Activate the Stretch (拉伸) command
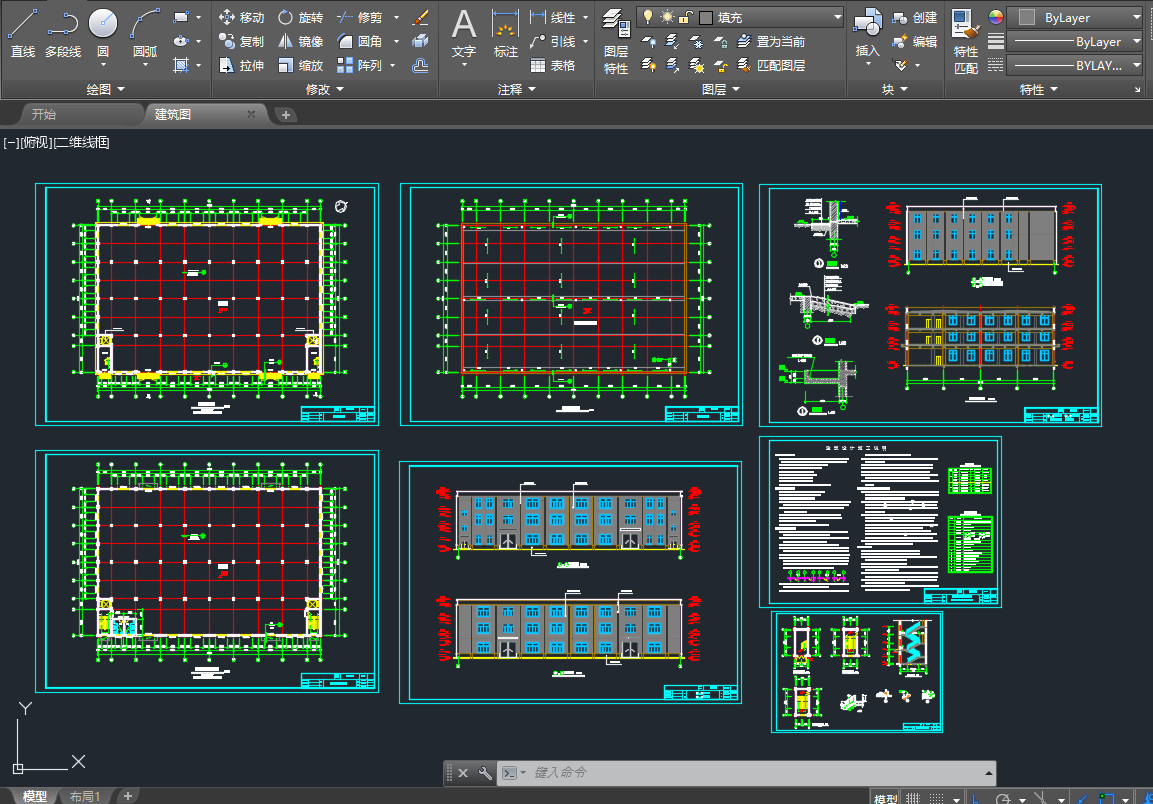1153x804 pixels. tap(241, 65)
